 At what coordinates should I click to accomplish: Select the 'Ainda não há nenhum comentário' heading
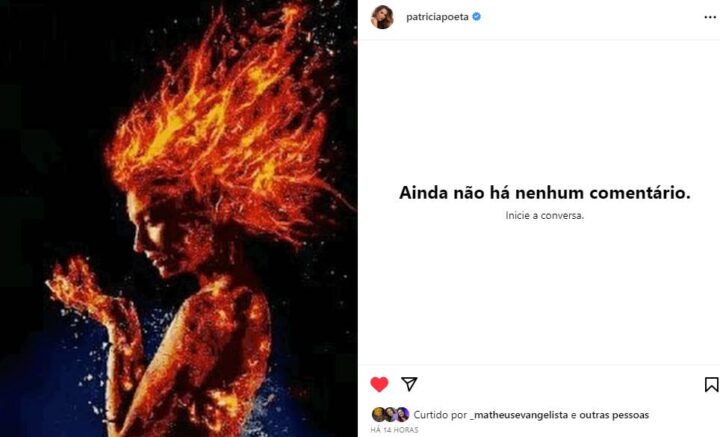pyautogui.click(x=545, y=193)
